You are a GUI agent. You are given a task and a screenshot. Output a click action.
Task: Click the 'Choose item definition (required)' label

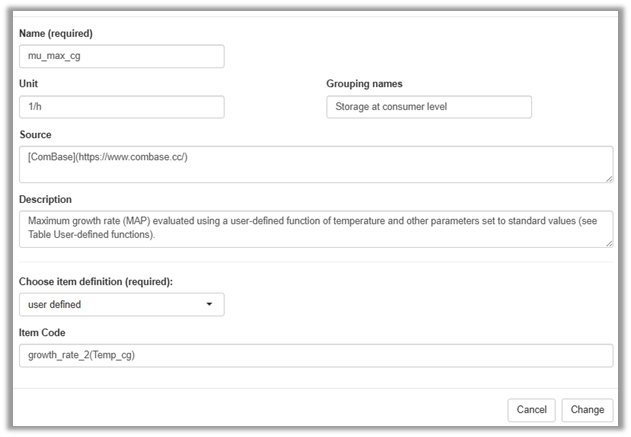coord(96,281)
